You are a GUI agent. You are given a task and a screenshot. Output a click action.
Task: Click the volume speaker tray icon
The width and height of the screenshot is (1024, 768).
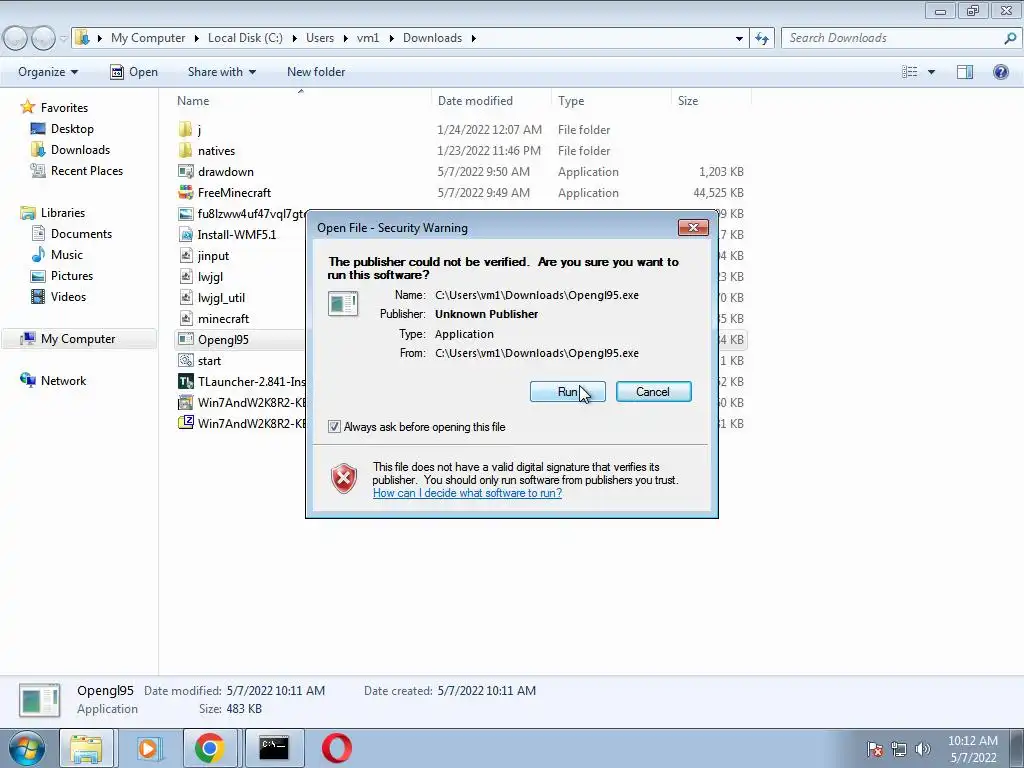[x=922, y=749]
